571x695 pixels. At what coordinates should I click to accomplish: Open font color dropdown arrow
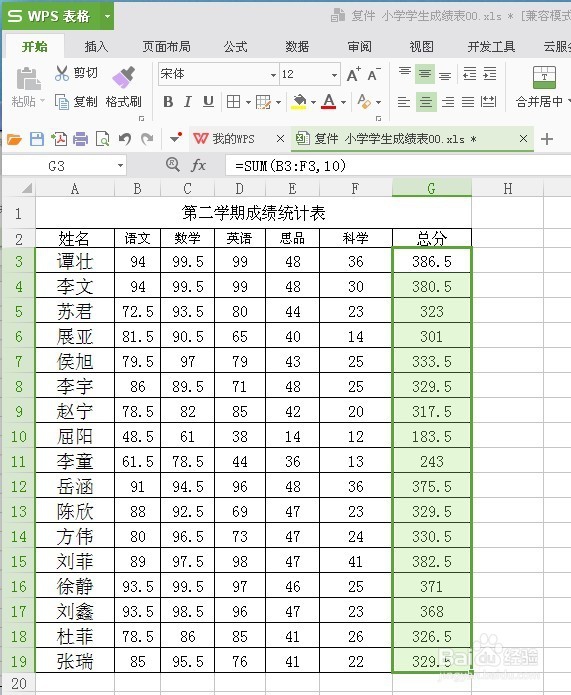(x=343, y=102)
